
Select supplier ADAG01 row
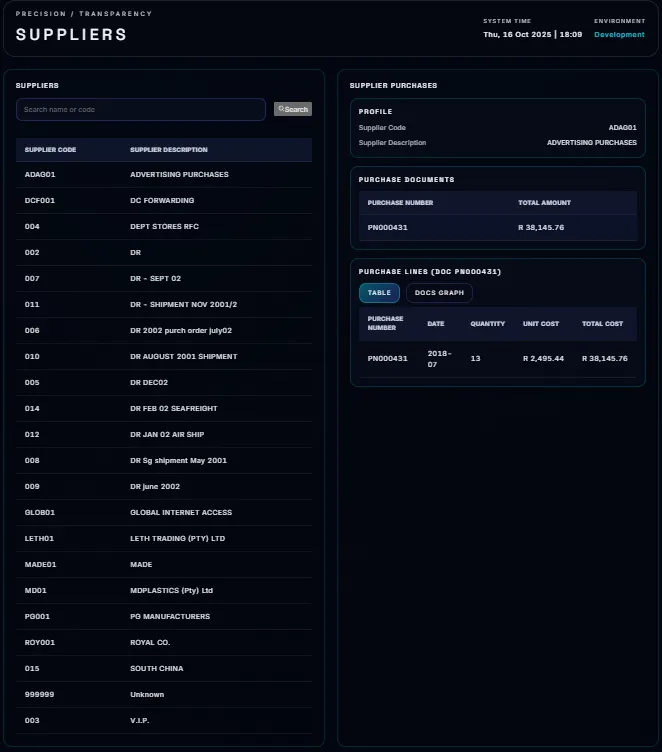coord(164,175)
